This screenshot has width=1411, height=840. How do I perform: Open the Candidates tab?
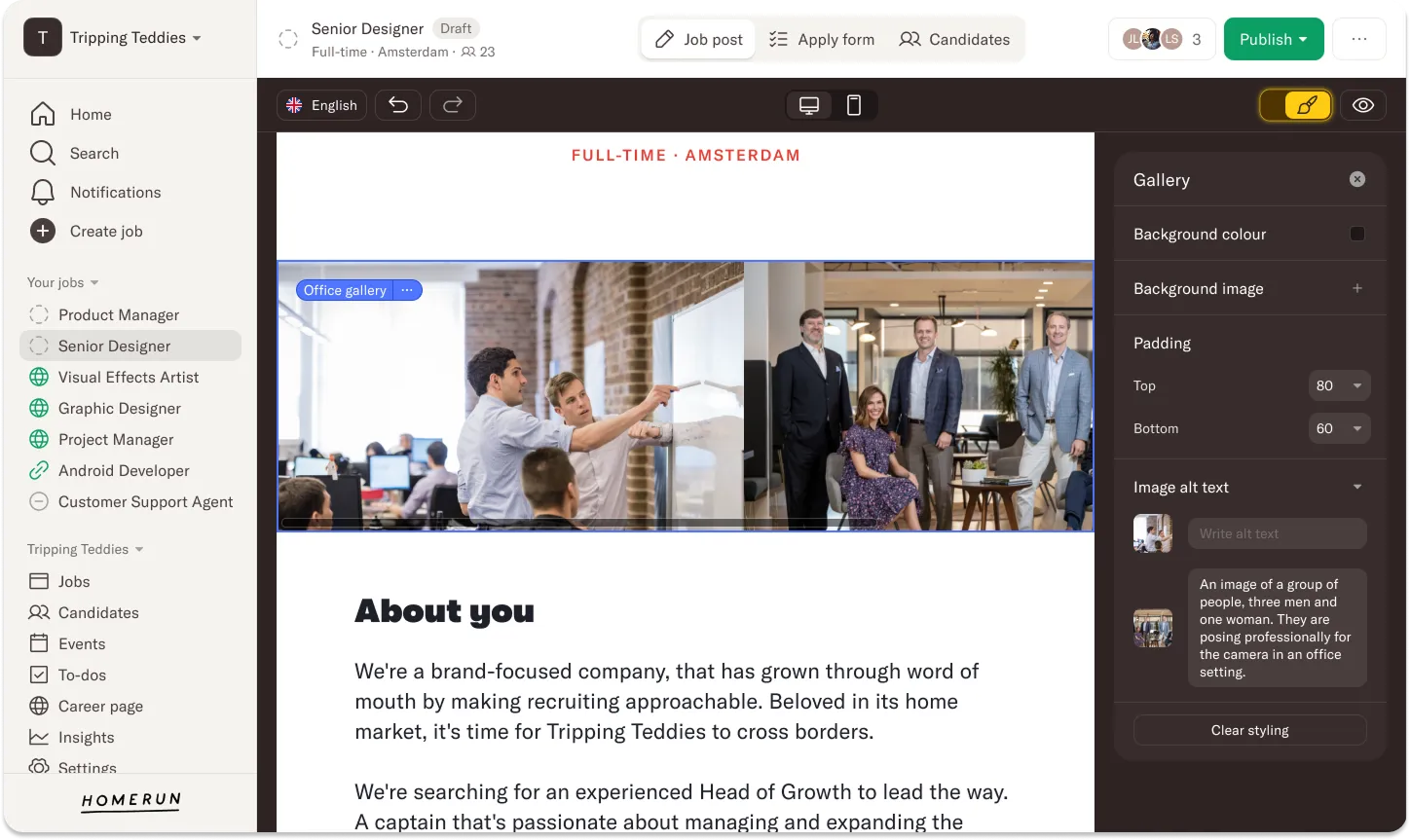pos(954,39)
